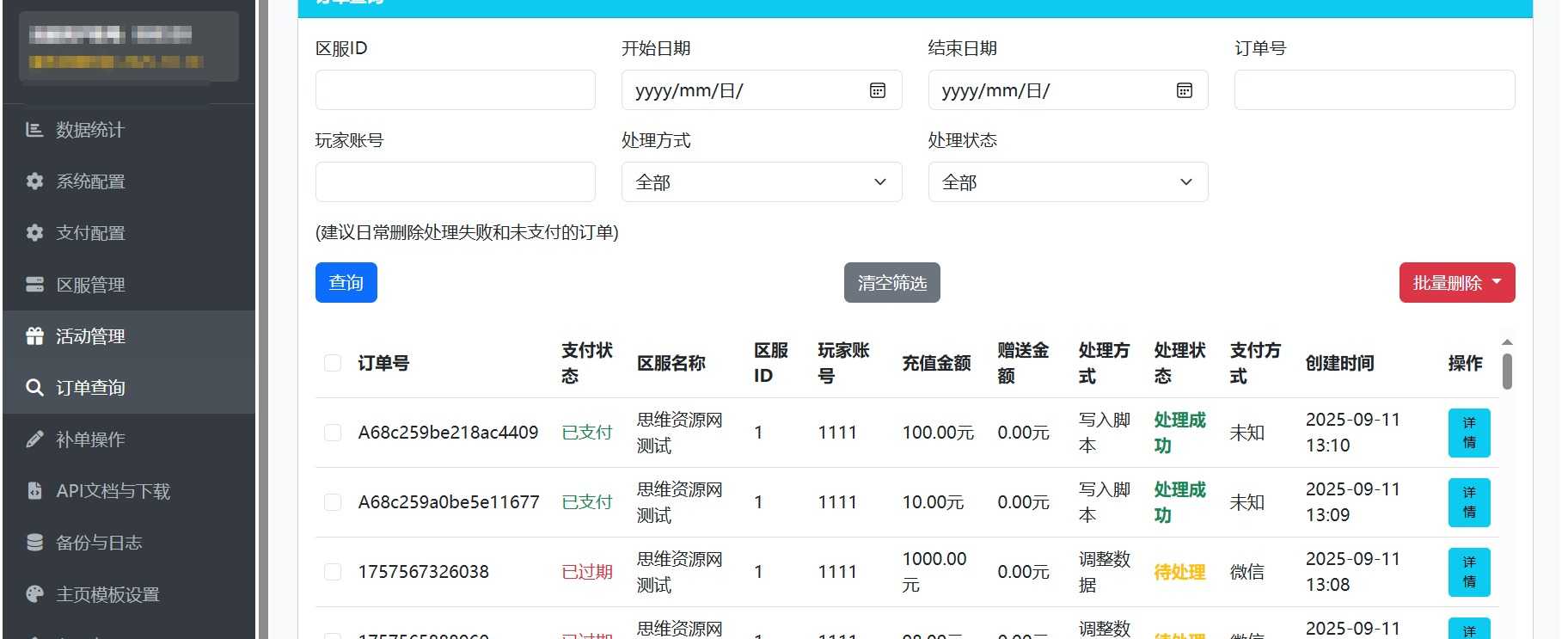Viewport: 1568px width, 639px height.
Task: Click the 区服管理 server icon
Action: pyautogui.click(x=34, y=285)
